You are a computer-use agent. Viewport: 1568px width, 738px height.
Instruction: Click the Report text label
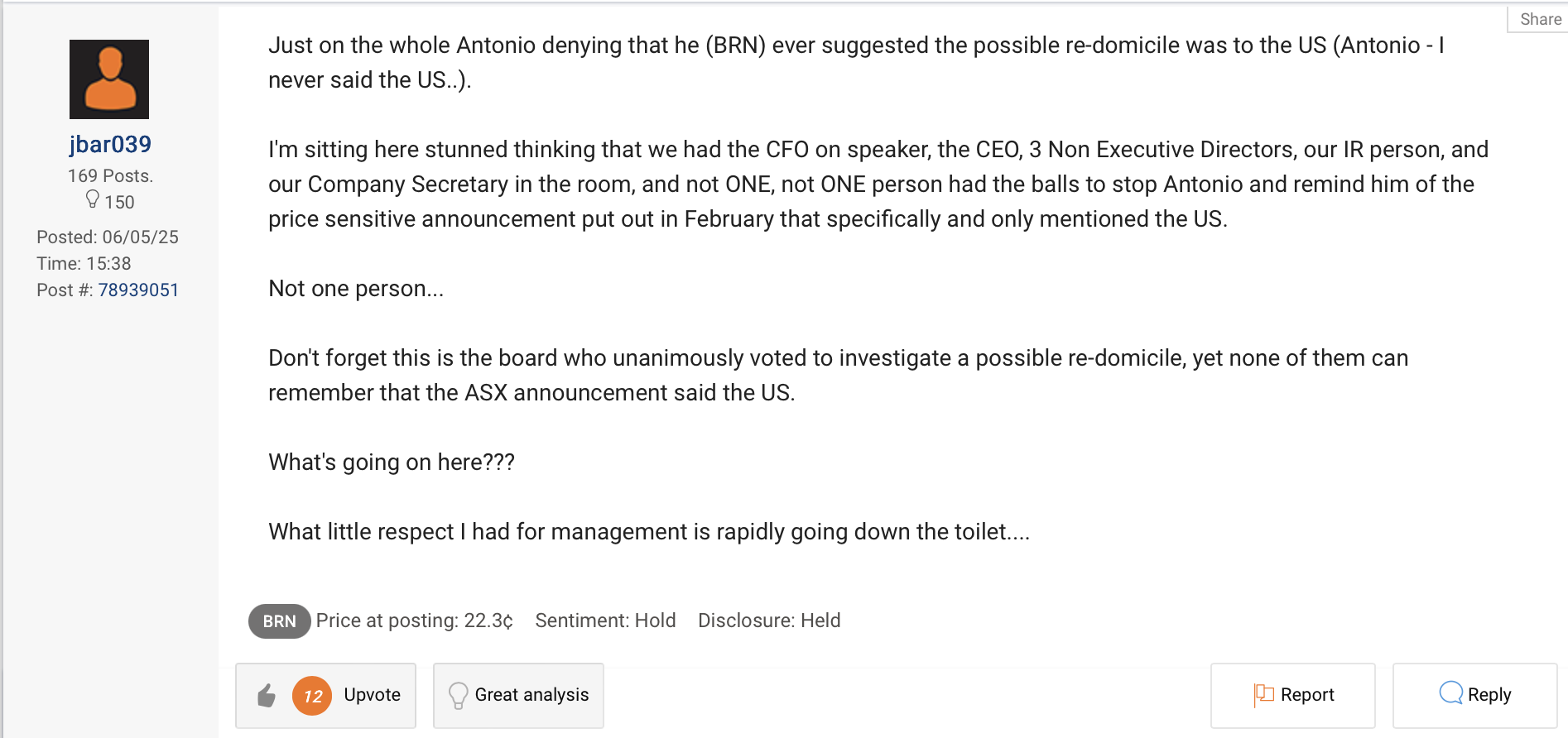coord(1307,695)
